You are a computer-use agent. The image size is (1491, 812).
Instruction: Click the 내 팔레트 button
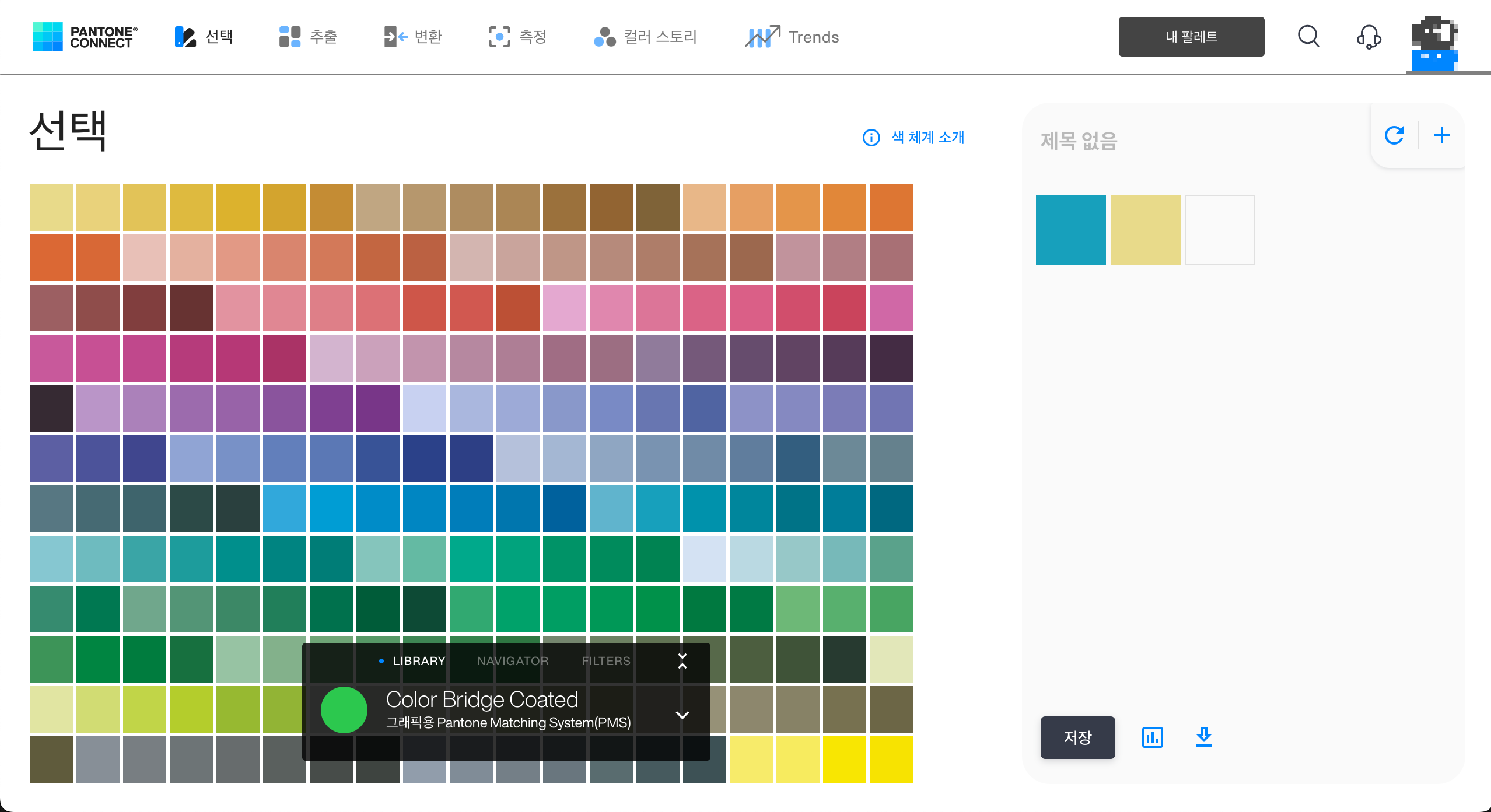(1191, 37)
